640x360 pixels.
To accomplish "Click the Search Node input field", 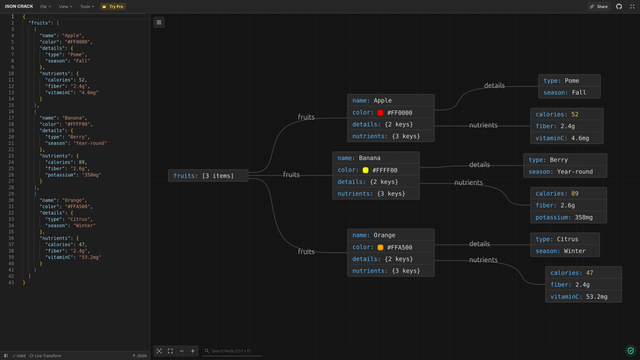I will [x=232, y=351].
